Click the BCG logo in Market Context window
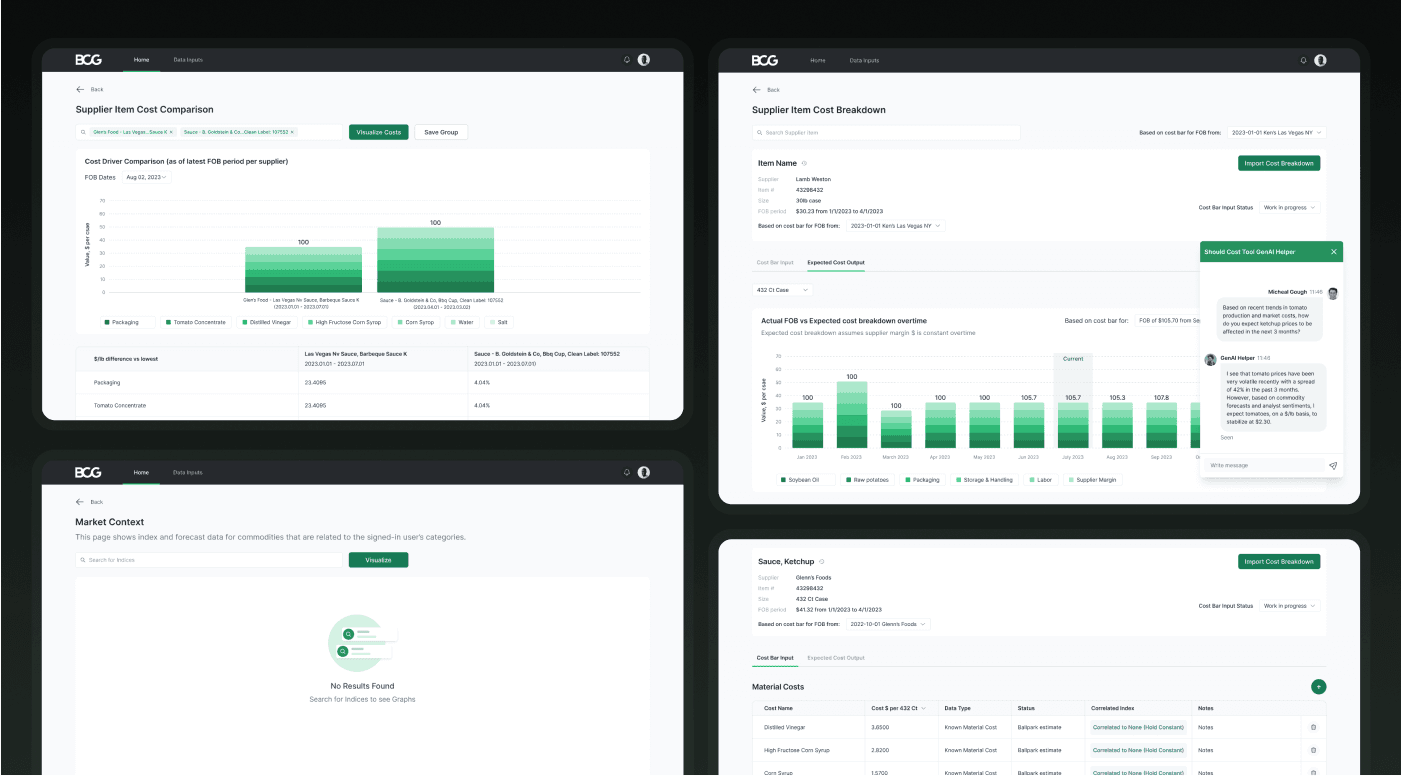 [x=88, y=472]
